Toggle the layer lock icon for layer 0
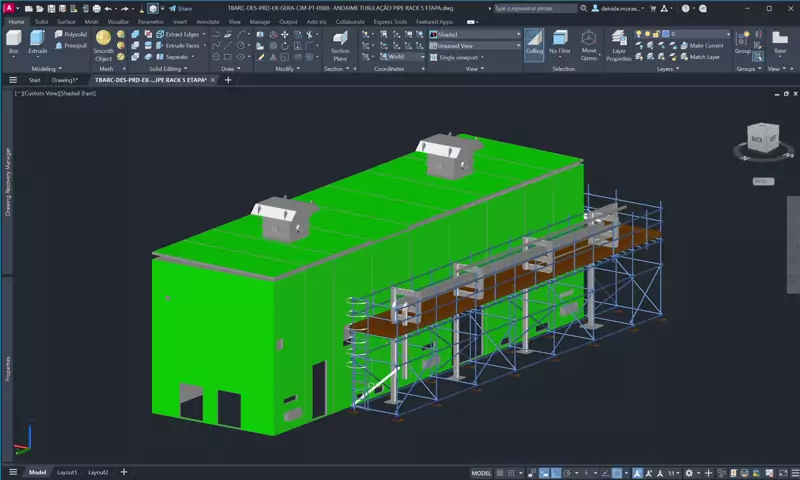The image size is (800, 480). pos(657,34)
